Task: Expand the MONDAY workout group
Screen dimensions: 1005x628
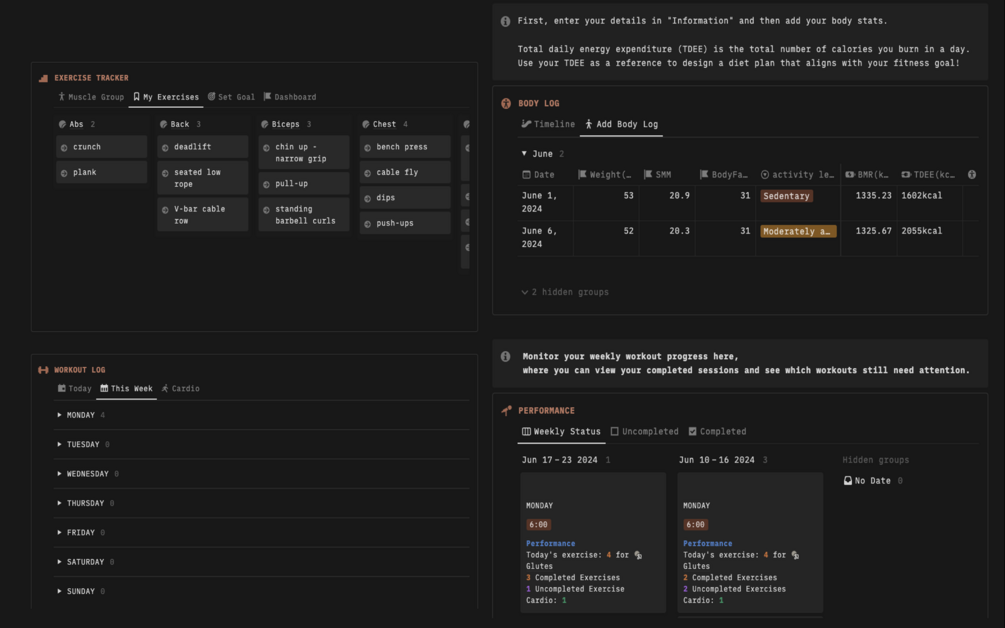Action: point(60,415)
